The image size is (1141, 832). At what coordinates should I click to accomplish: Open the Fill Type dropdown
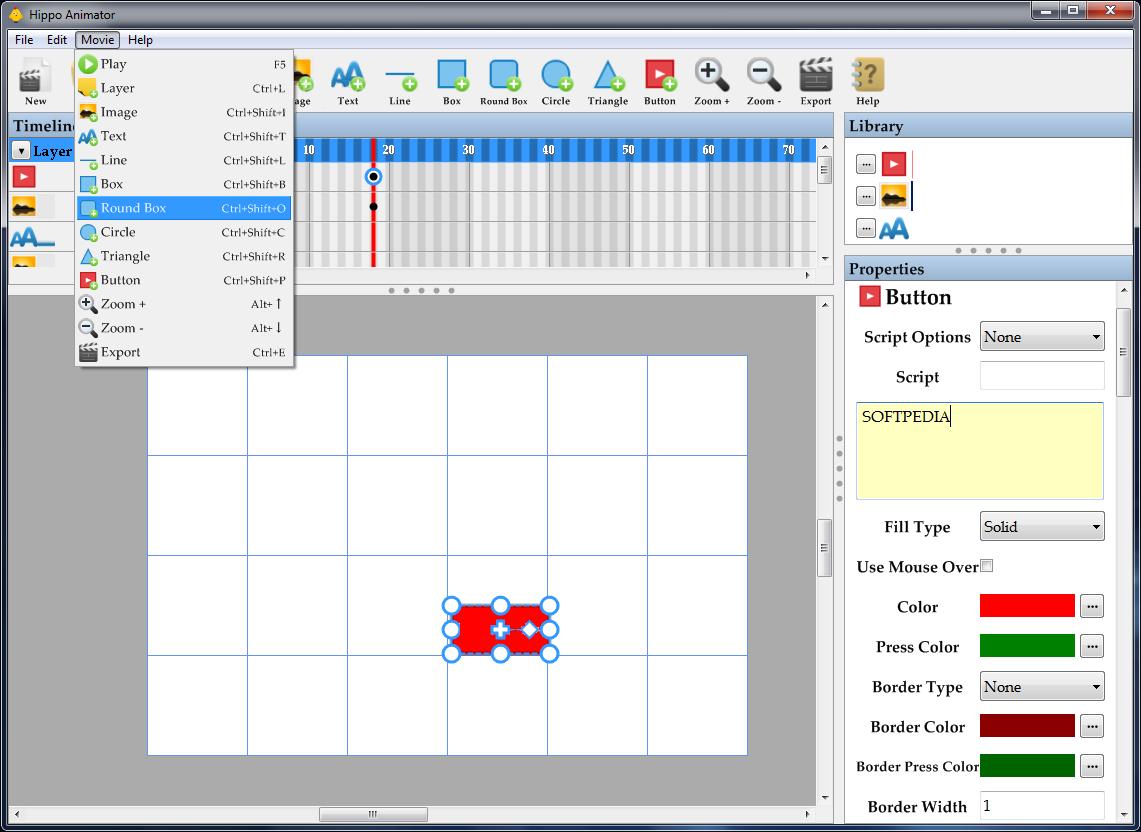point(1042,527)
